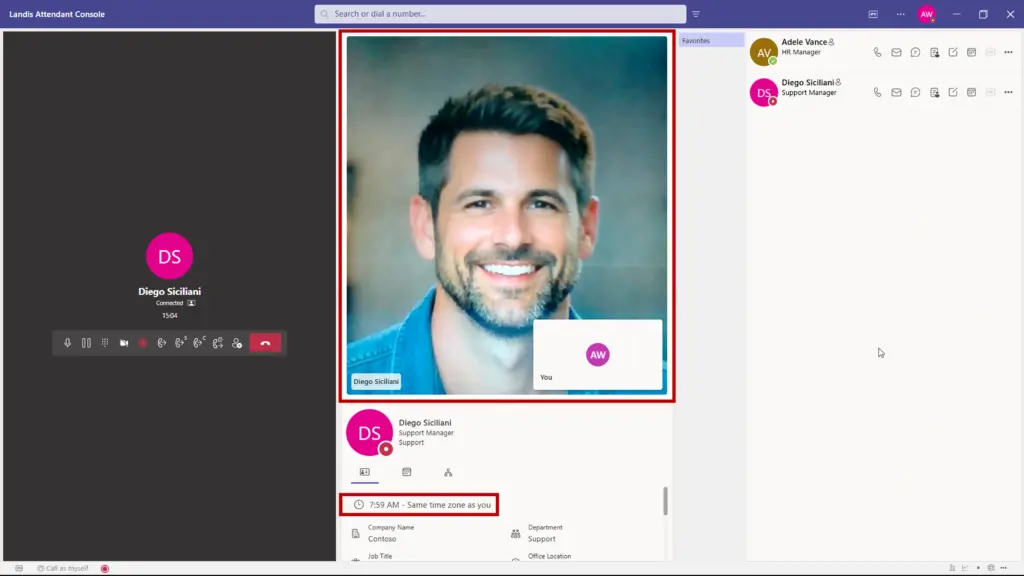Click the red record button in call bar
The image size is (1024, 576).
click(x=143, y=343)
